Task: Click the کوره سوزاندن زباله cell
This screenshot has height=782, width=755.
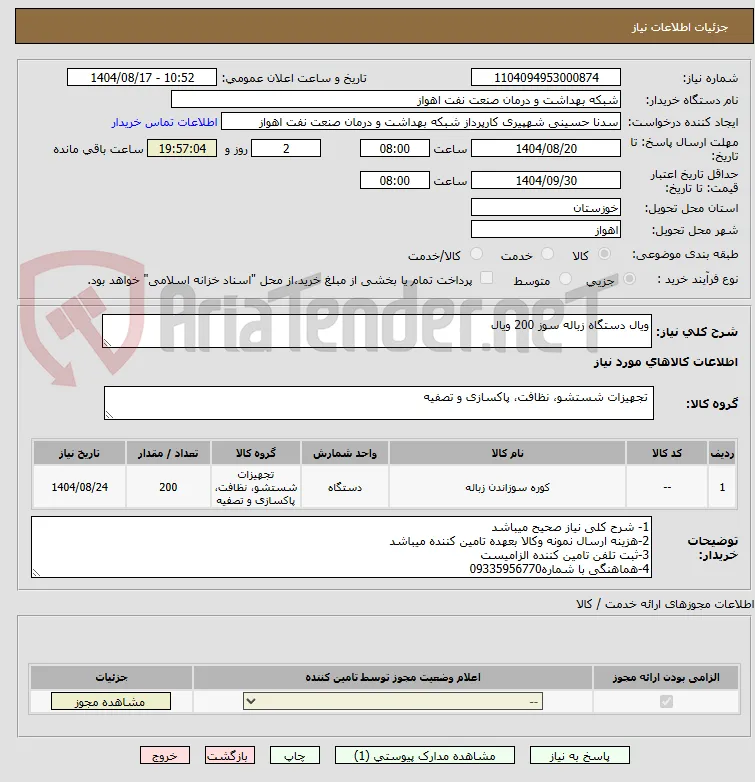Action: click(x=507, y=487)
